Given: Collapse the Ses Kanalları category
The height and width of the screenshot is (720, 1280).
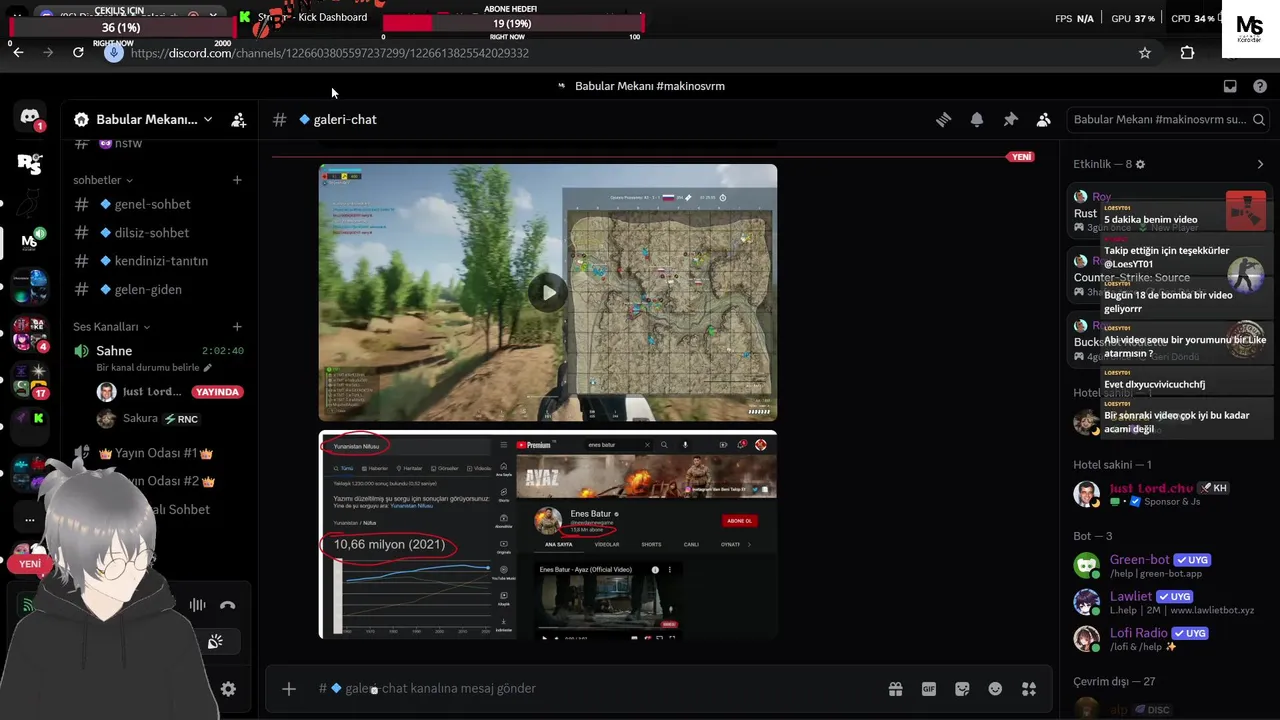Looking at the screenshot, I should [x=111, y=327].
